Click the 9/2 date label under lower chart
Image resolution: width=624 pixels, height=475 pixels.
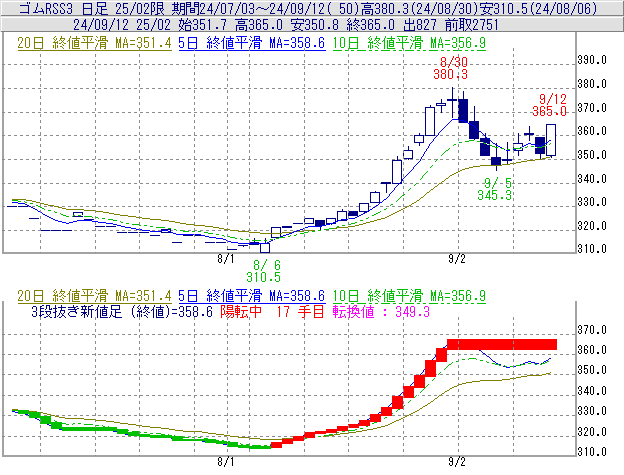click(457, 462)
